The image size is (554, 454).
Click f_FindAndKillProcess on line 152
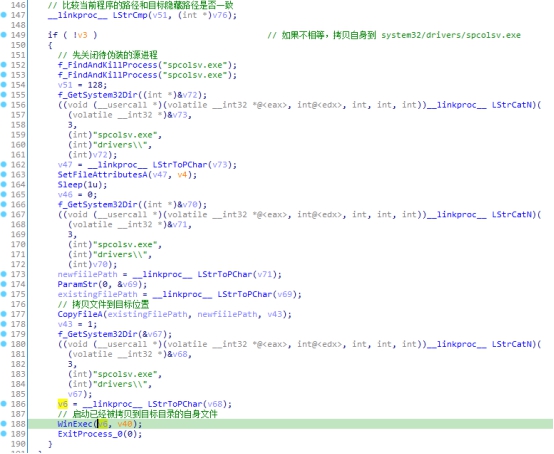click(108, 65)
